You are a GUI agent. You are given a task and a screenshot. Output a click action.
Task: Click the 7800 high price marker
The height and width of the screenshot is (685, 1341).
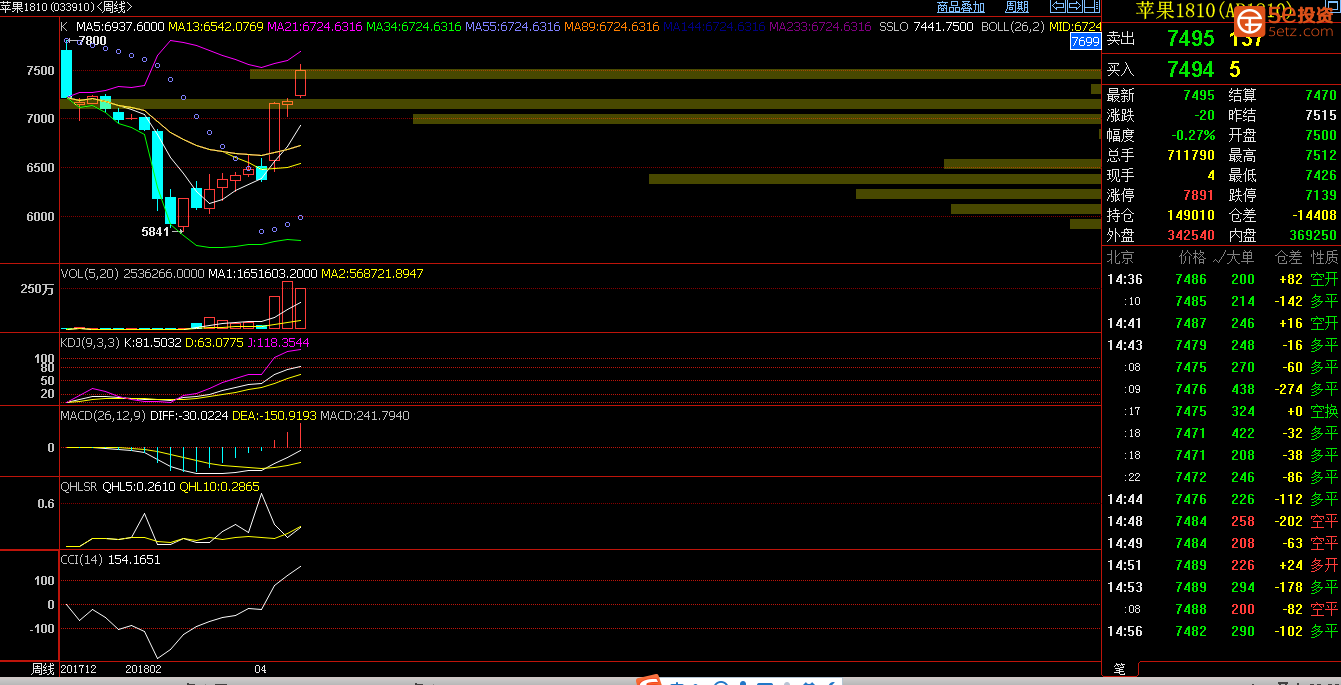point(91,41)
